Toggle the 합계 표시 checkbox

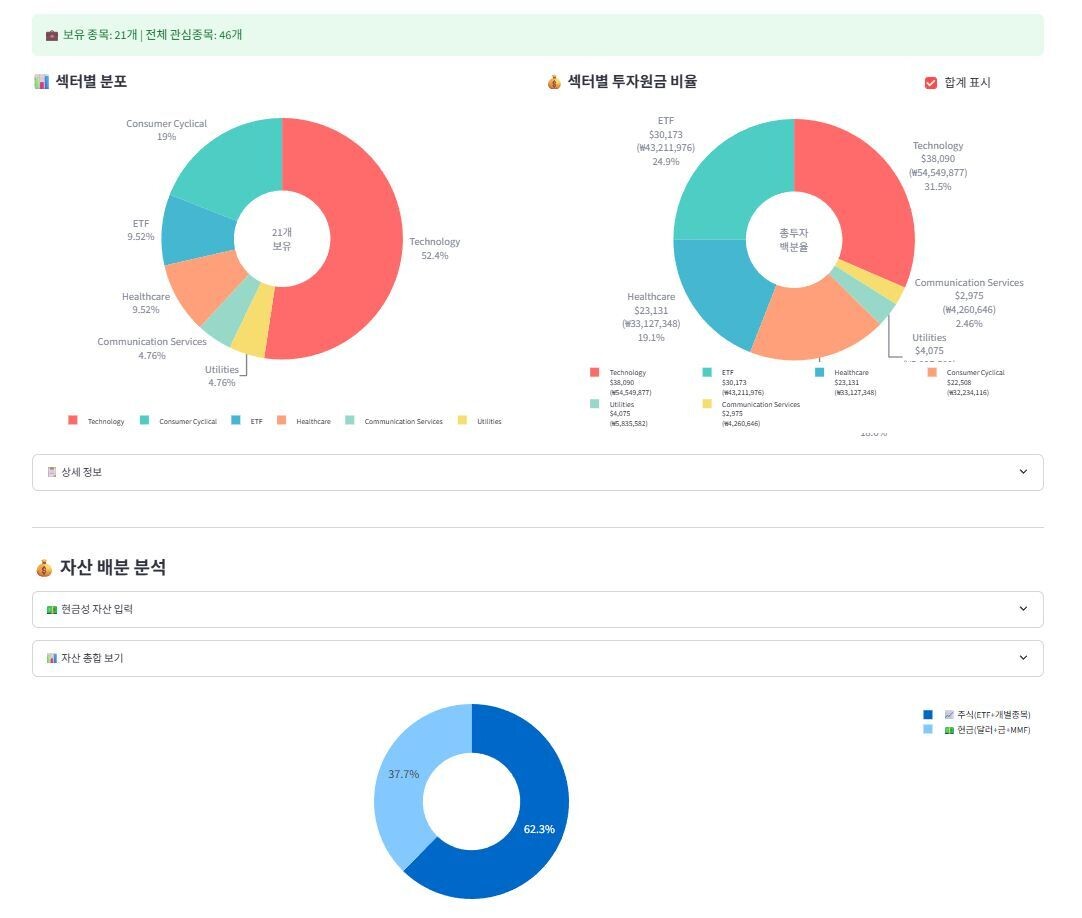[931, 83]
